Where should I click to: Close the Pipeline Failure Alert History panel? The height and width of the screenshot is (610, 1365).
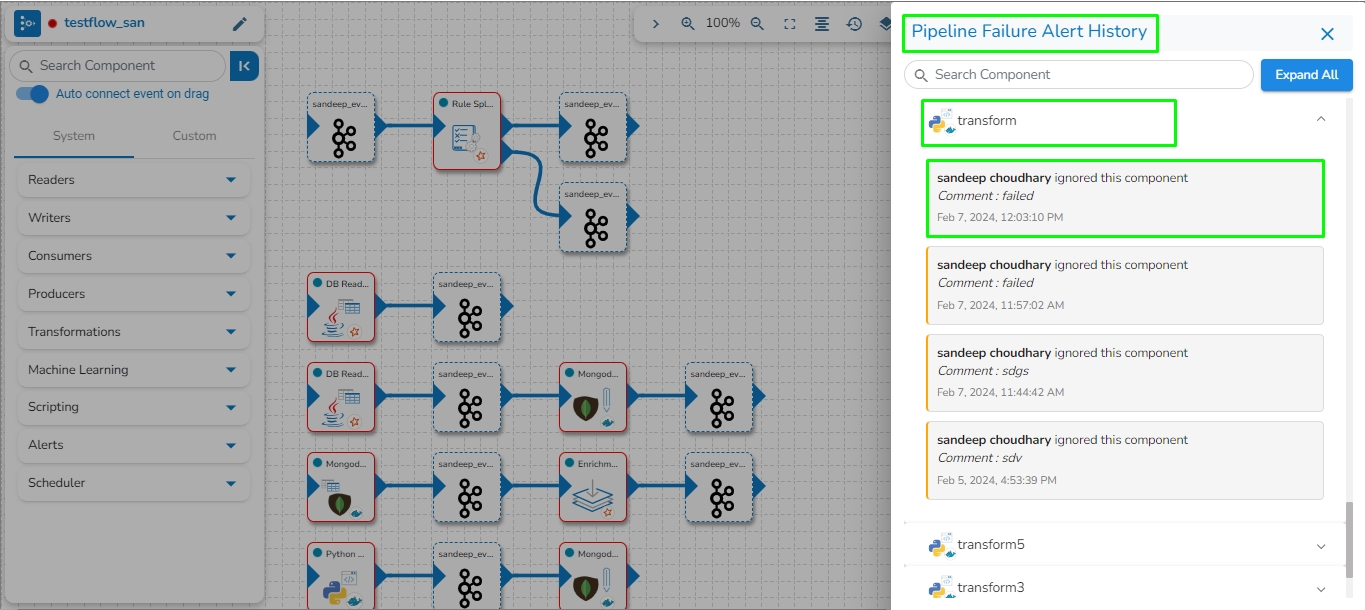click(1327, 34)
